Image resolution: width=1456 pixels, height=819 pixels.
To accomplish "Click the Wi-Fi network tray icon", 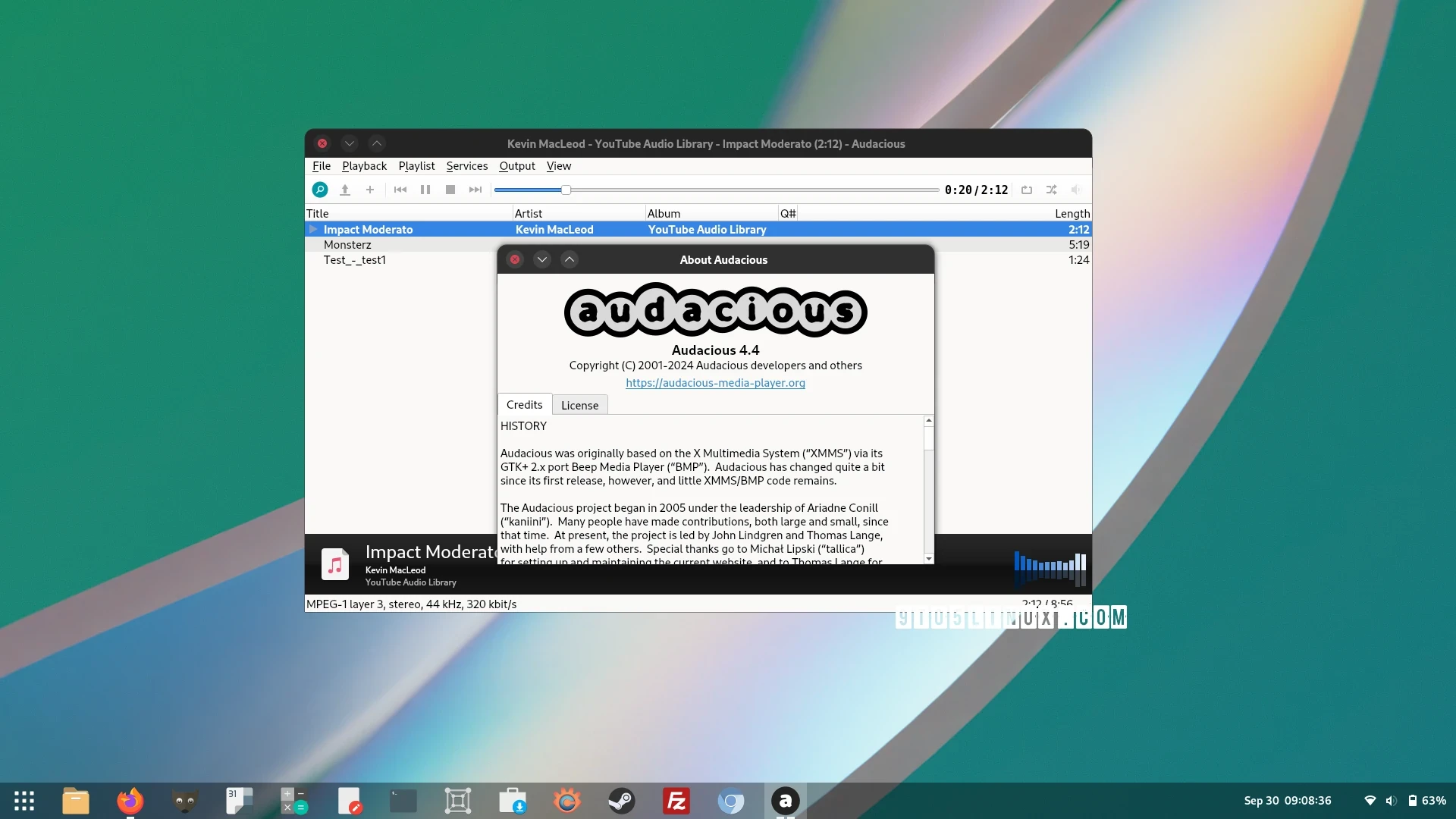I will click(1370, 801).
